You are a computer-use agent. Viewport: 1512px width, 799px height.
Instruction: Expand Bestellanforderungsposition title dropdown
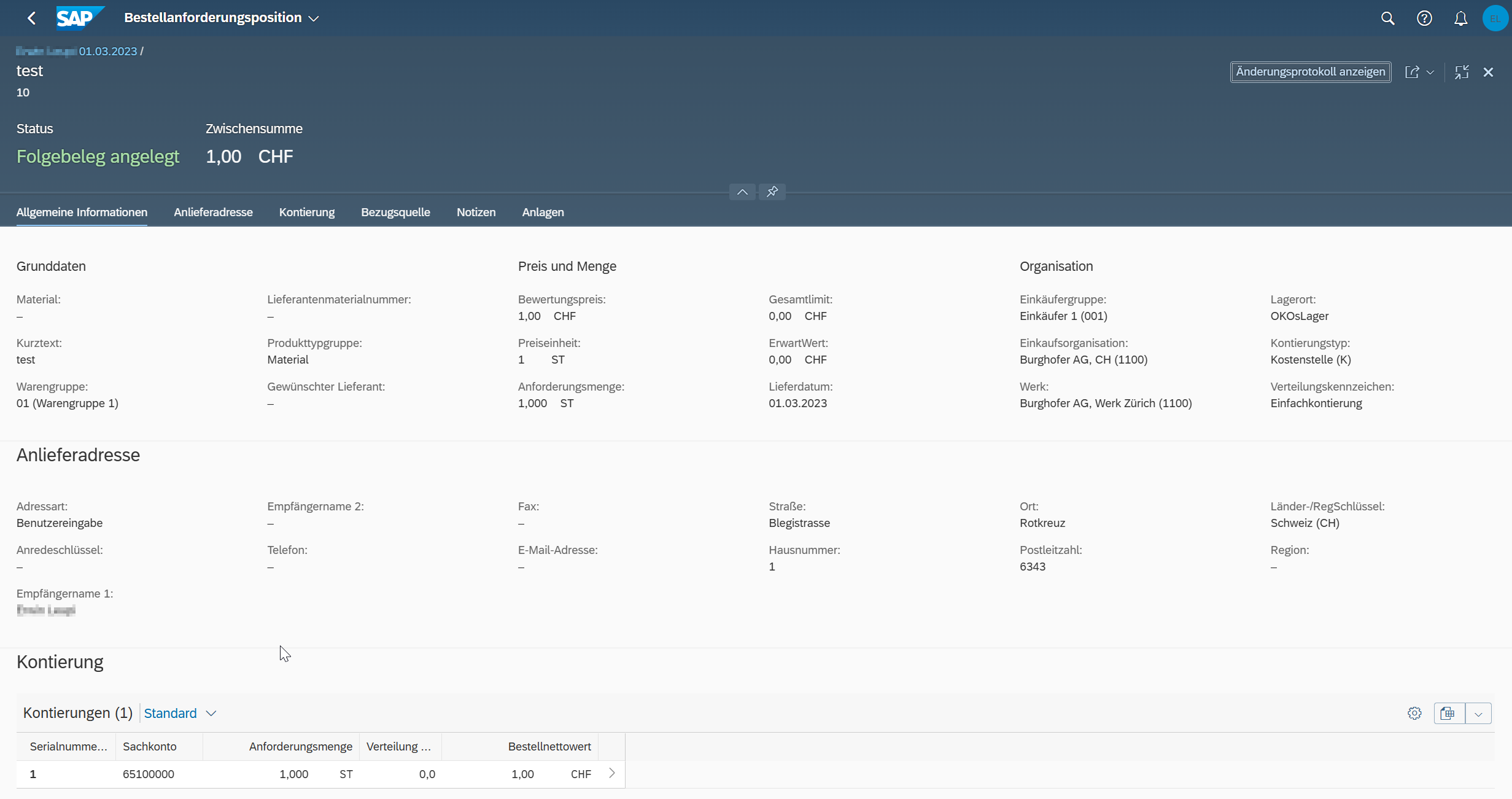[314, 18]
